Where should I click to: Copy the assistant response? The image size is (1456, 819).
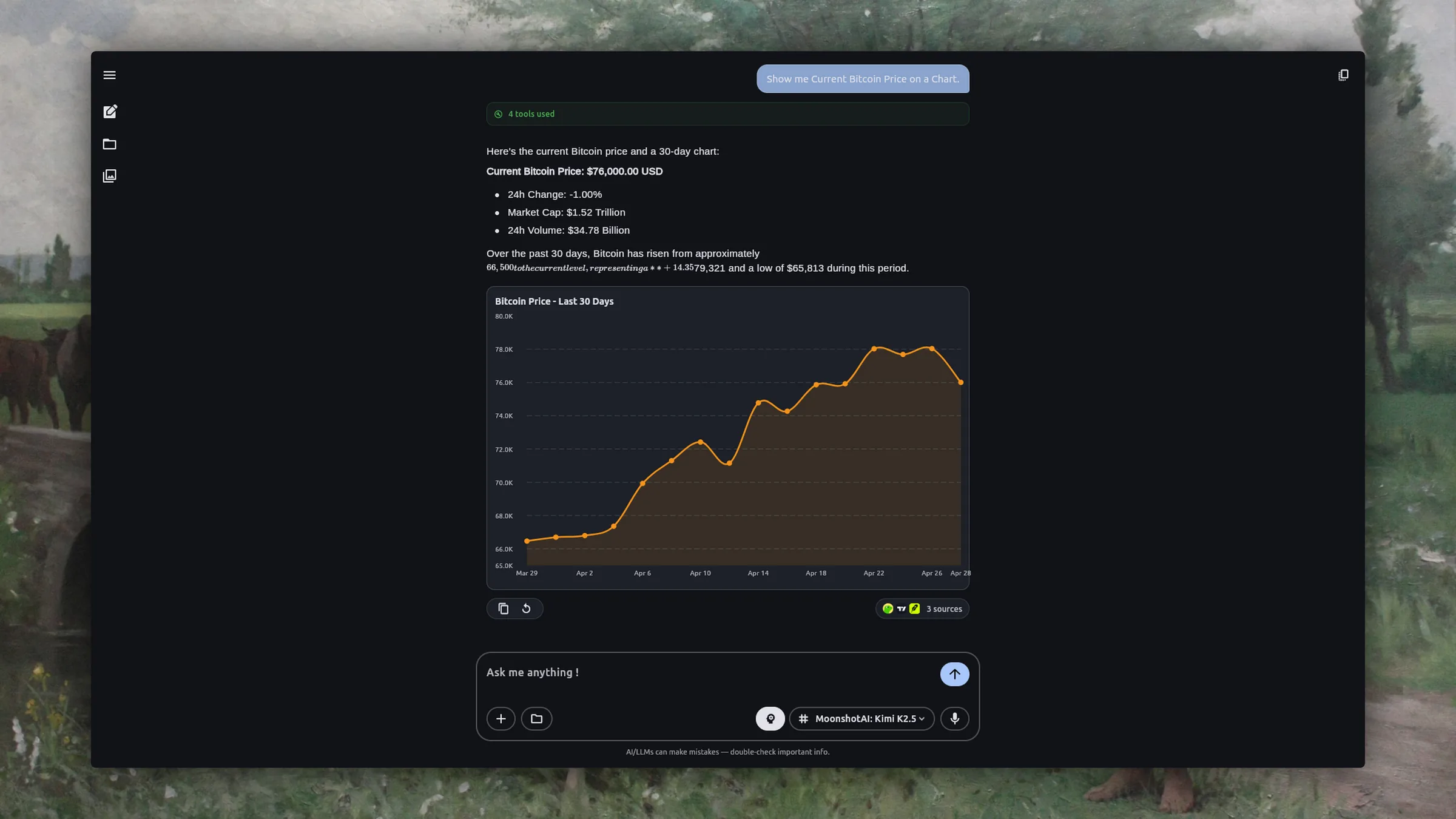503,608
